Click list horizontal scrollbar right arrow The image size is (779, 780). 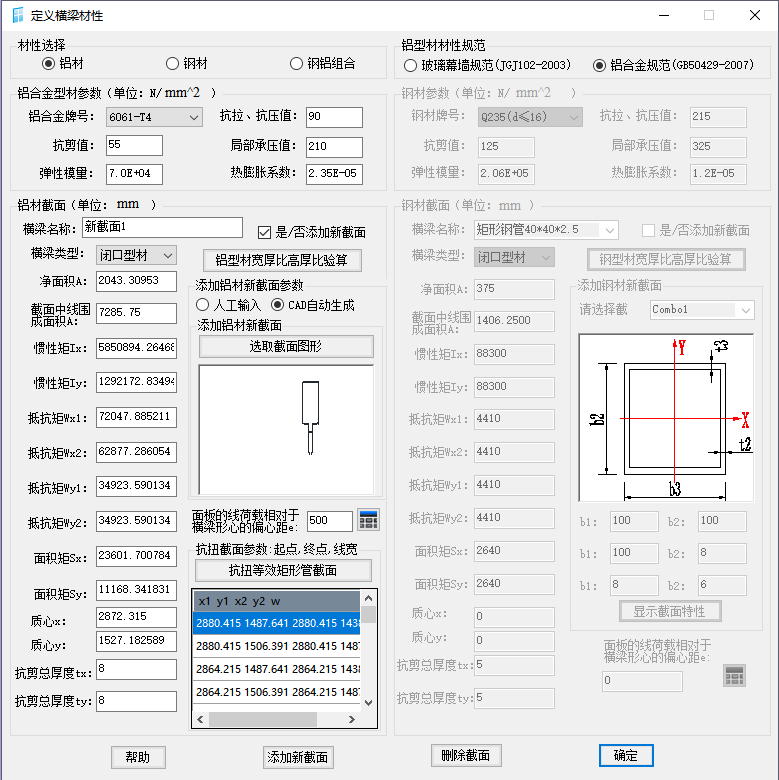click(352, 719)
